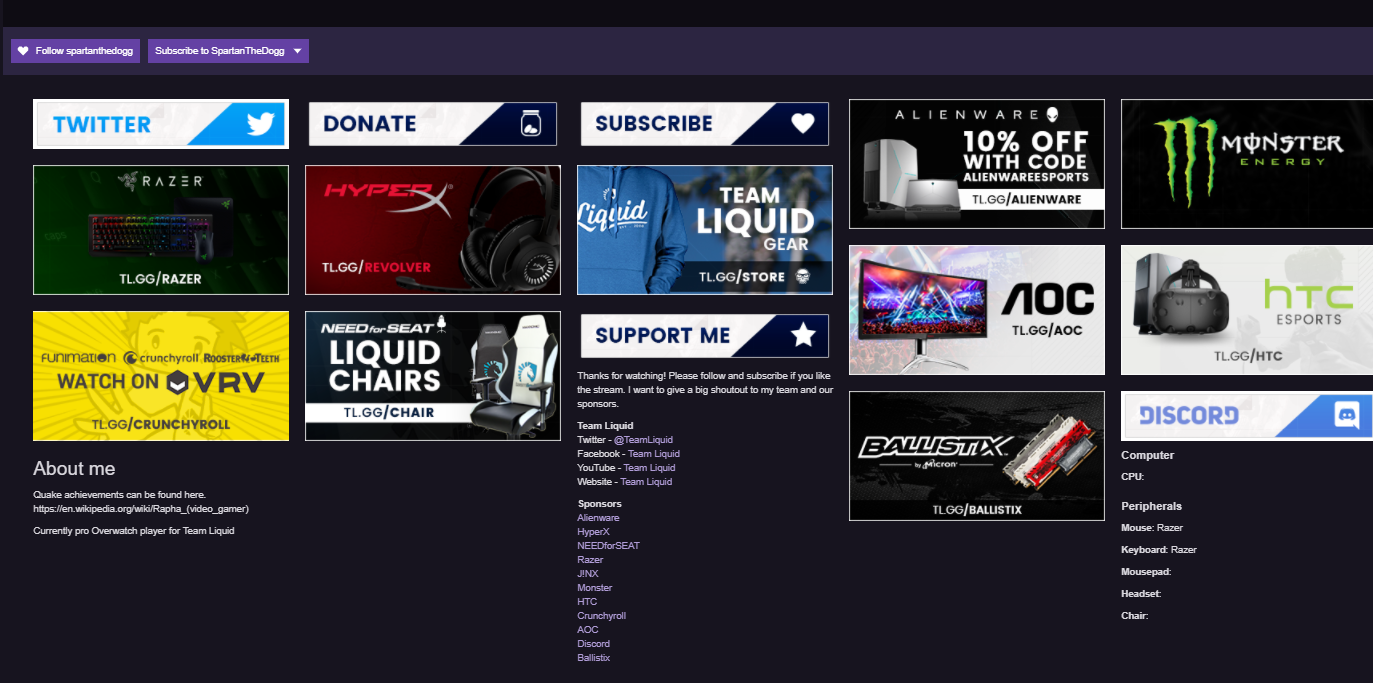Open the Alienware 10% off banner

point(977,164)
